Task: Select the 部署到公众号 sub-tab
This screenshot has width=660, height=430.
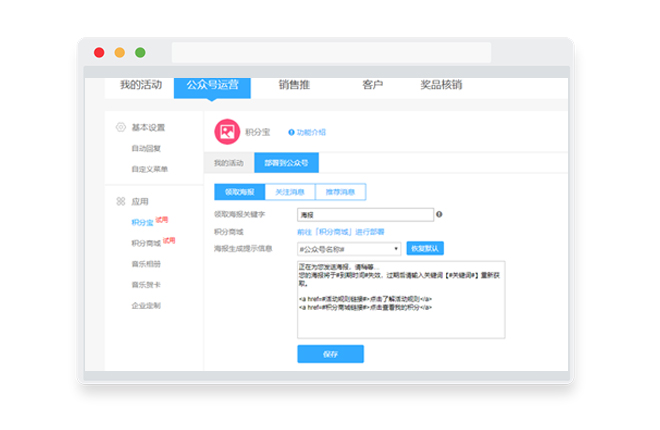Action: click(286, 163)
